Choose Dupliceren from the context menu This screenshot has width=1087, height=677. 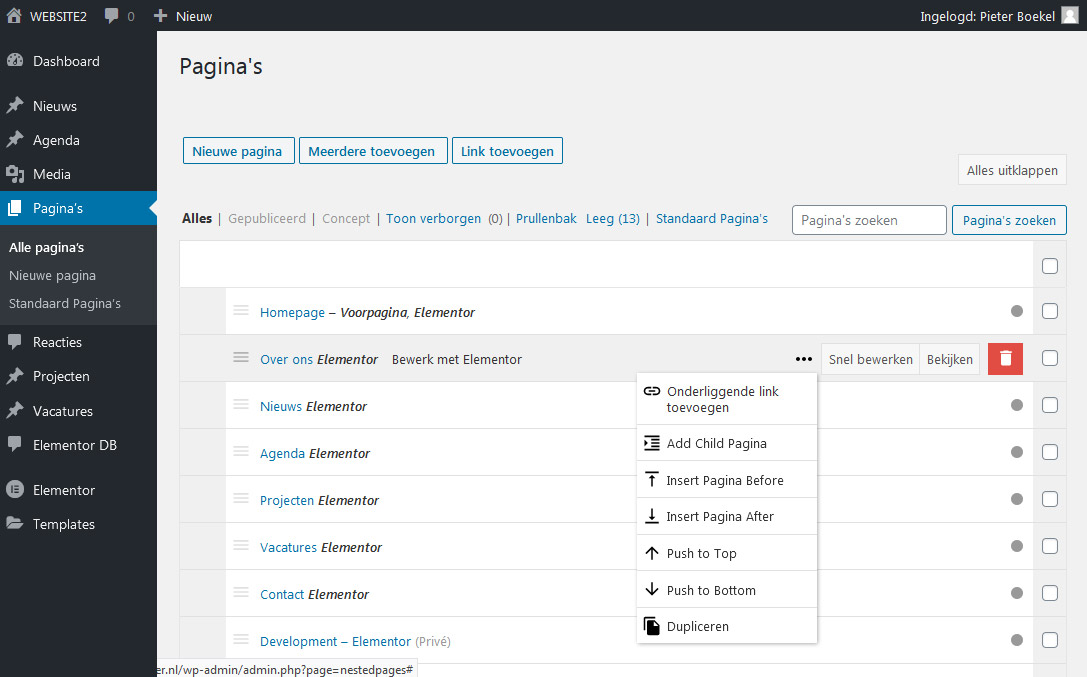tap(697, 626)
